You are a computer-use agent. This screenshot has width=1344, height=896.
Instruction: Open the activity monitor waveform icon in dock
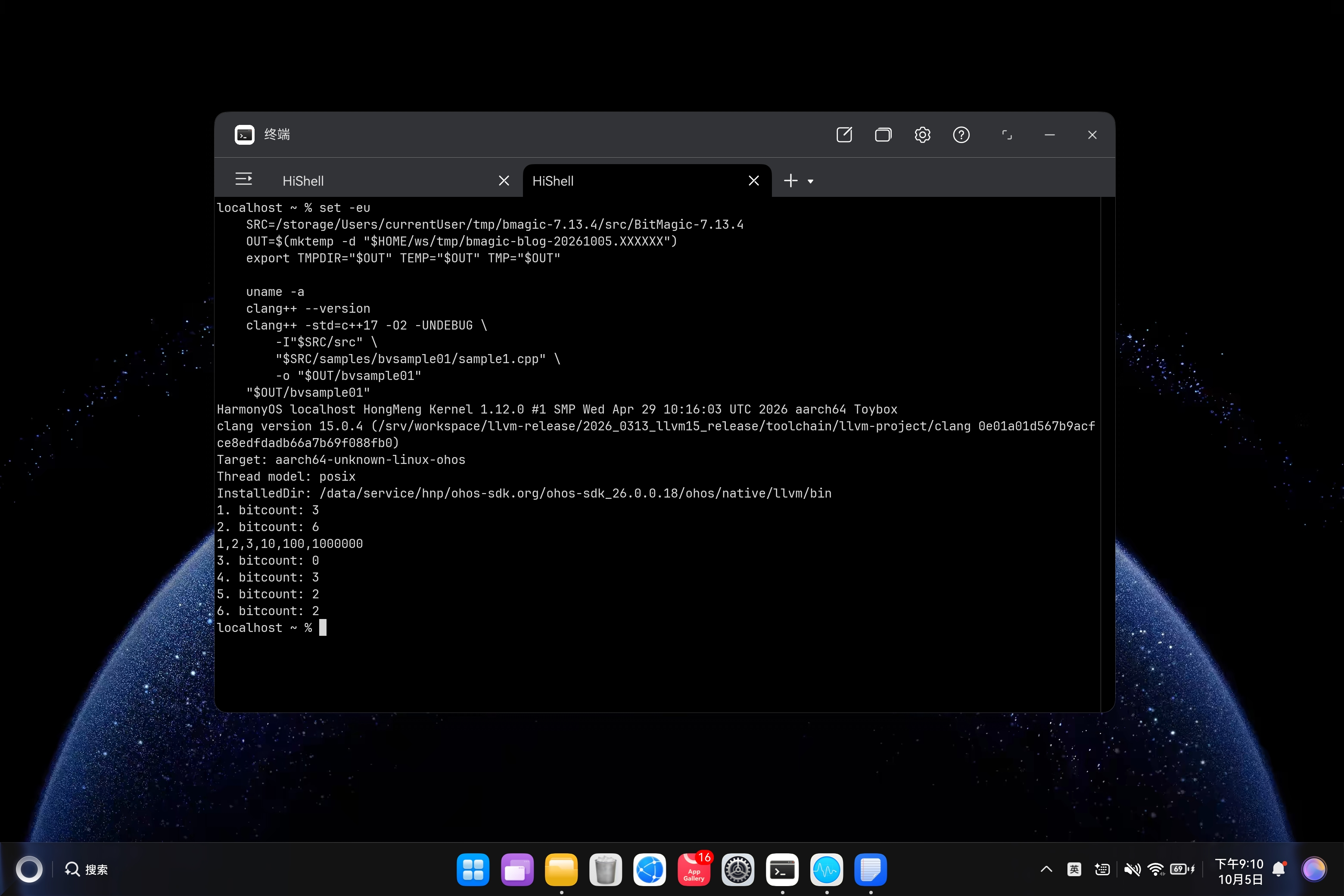[826, 869]
